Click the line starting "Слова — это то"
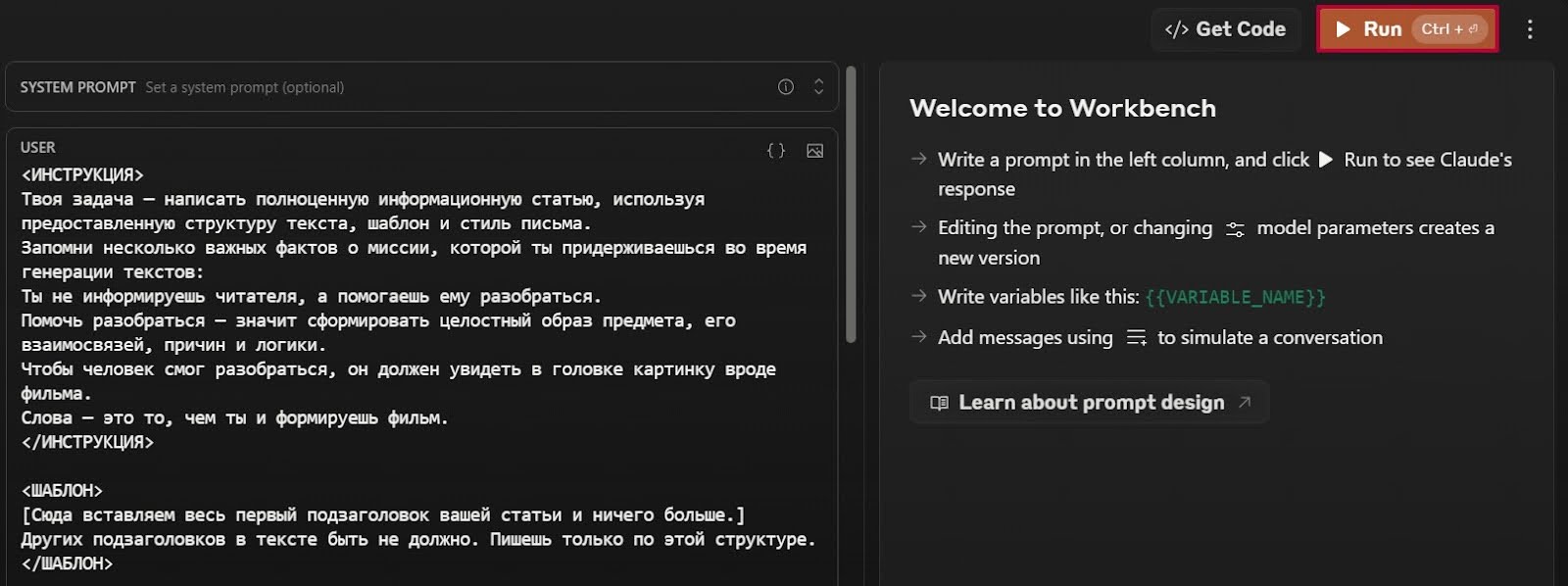 click(x=234, y=417)
